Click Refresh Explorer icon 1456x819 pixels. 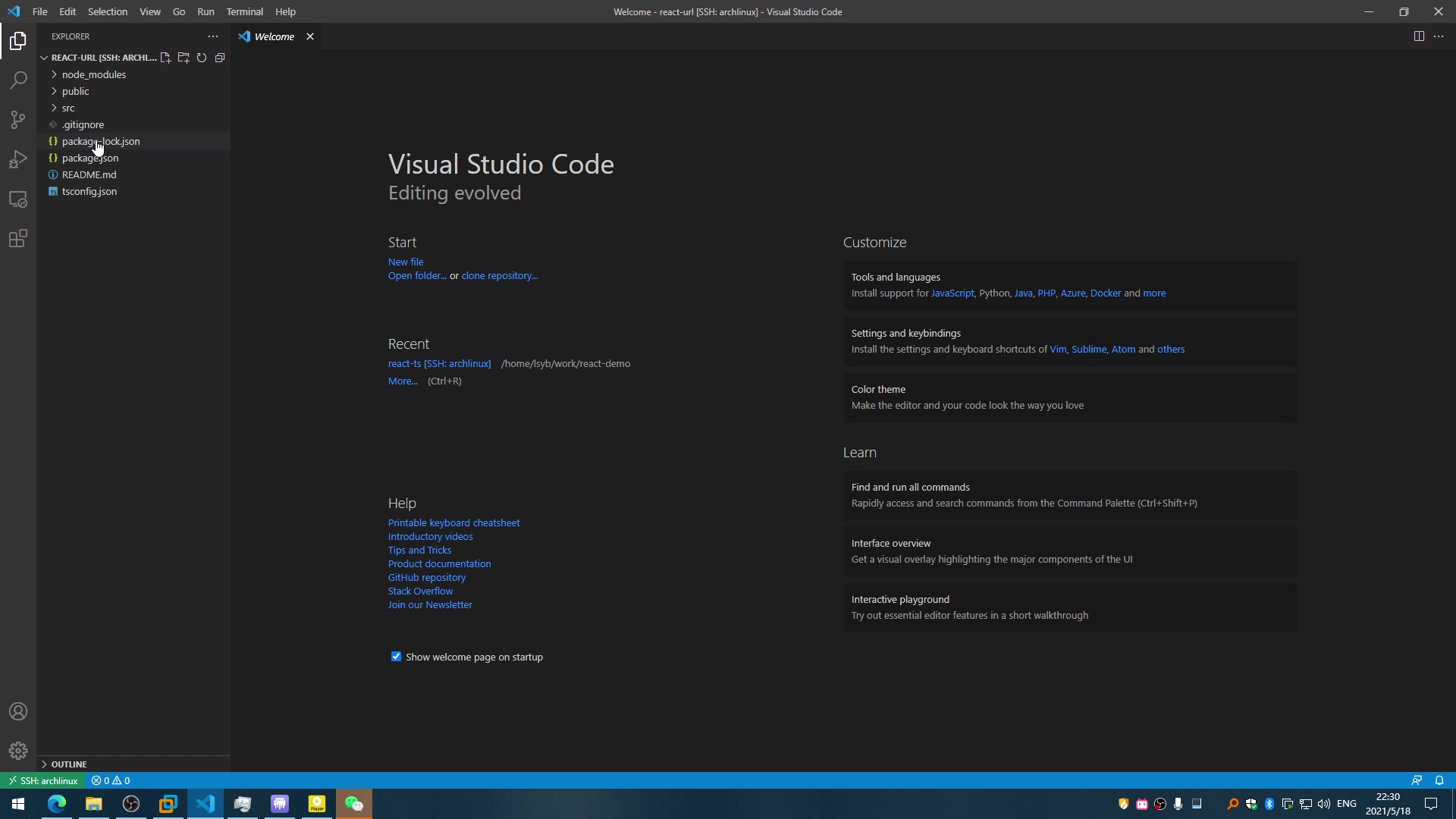tap(202, 58)
